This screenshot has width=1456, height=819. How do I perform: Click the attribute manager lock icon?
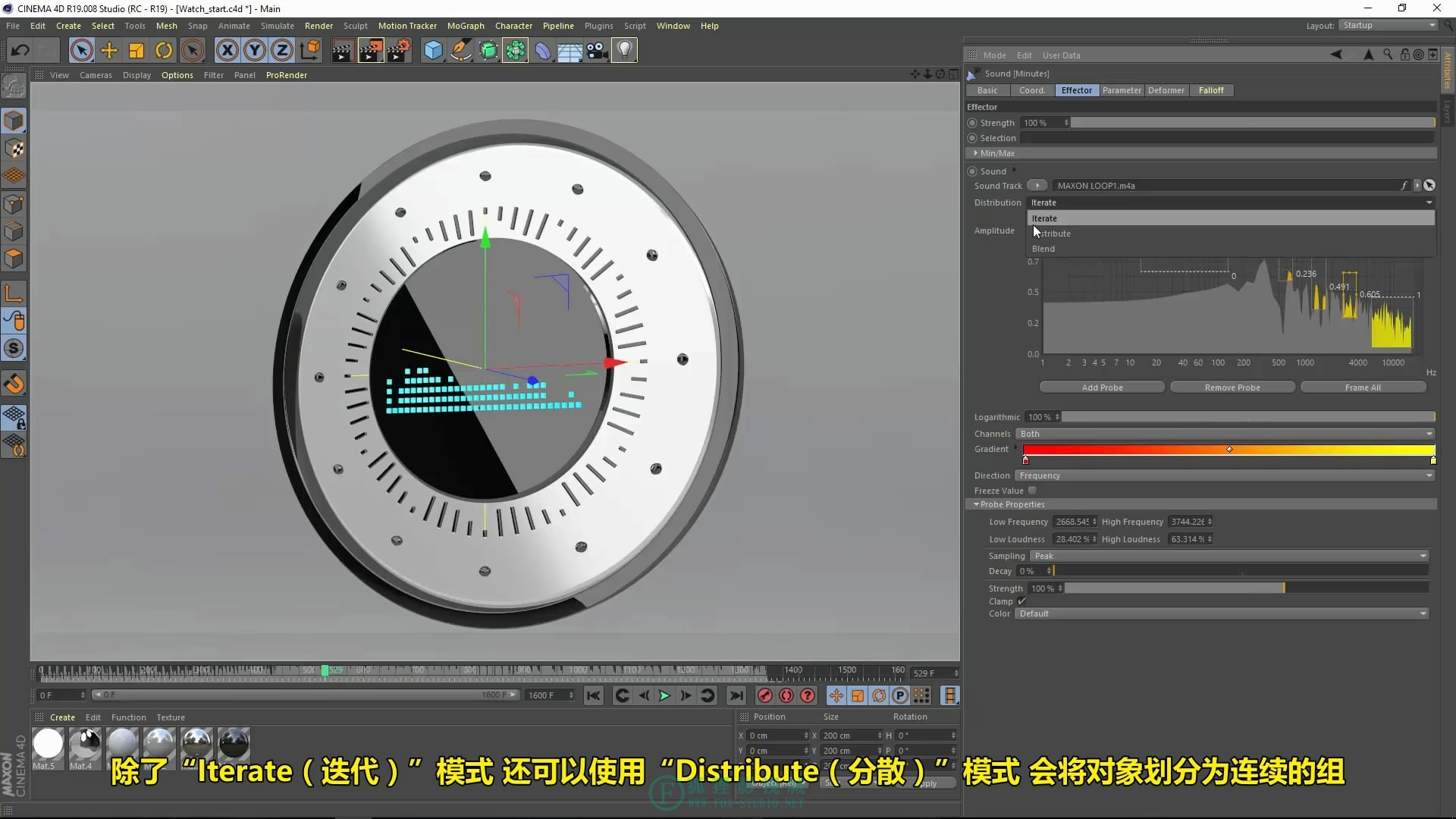(1404, 55)
